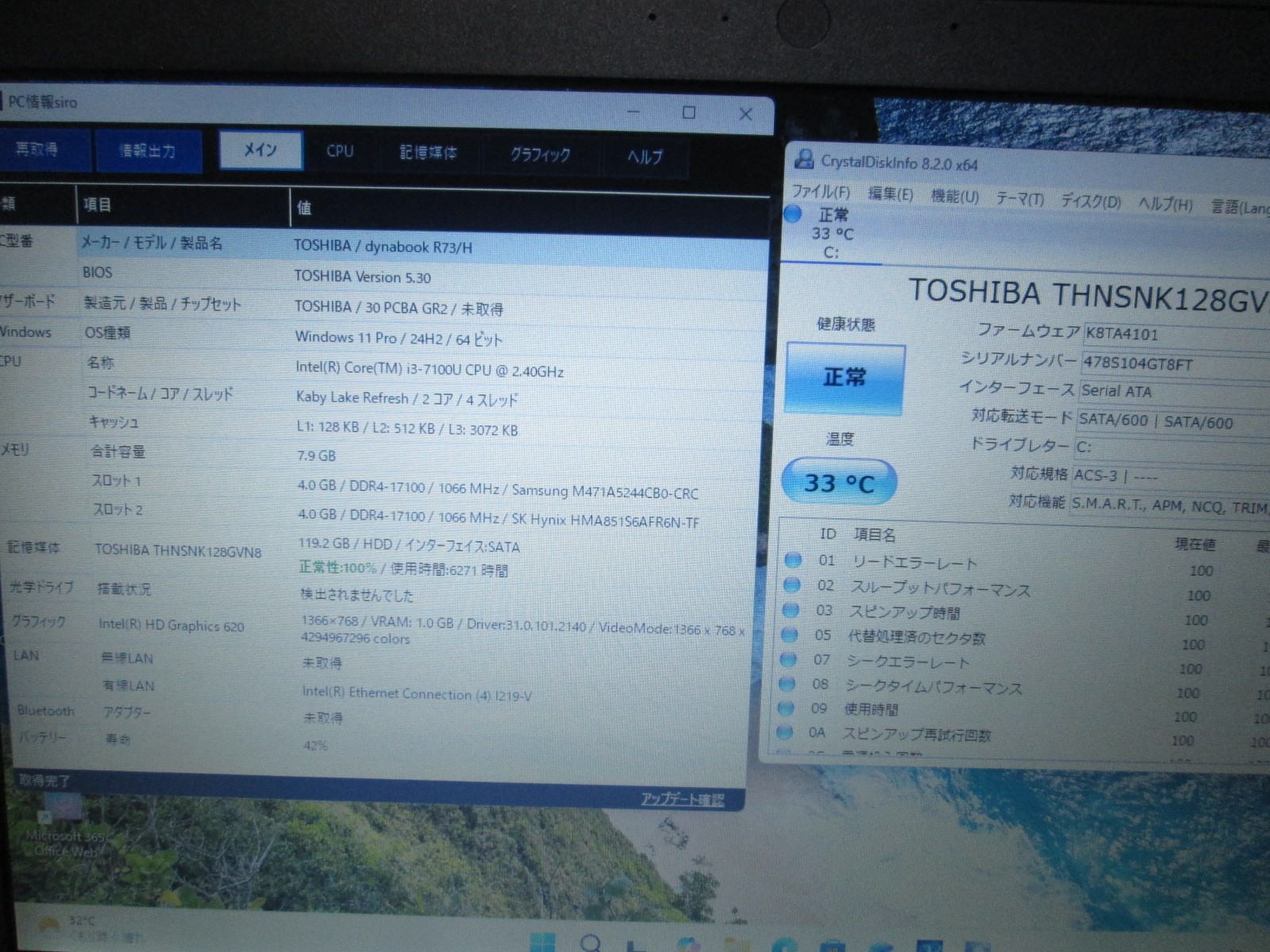The width and height of the screenshot is (1270, 952).
Task: Open the グラフィック tab
Action: [x=541, y=154]
